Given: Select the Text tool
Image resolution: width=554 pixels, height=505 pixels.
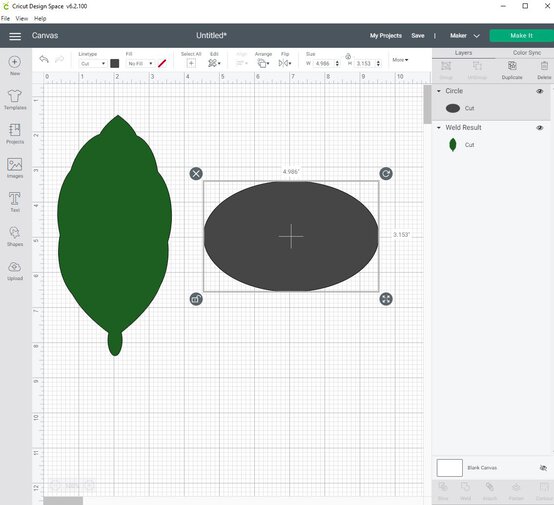Looking at the screenshot, I should (x=14, y=202).
